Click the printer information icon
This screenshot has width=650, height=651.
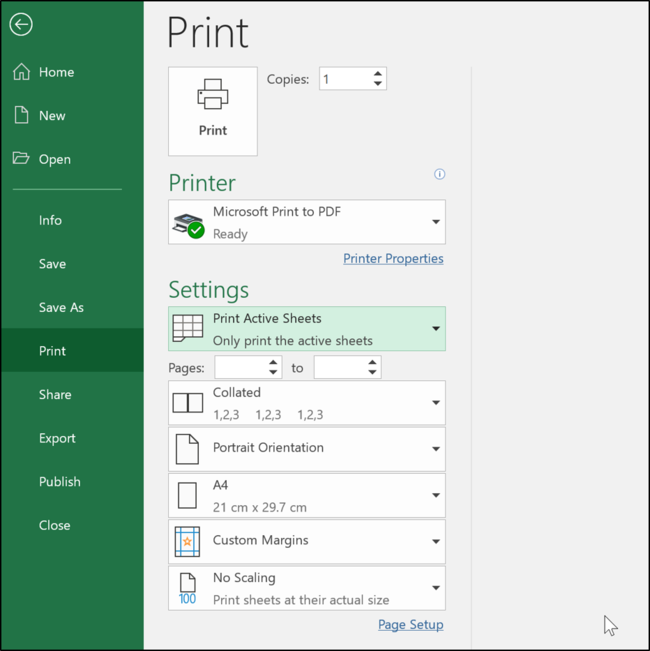coord(440,174)
